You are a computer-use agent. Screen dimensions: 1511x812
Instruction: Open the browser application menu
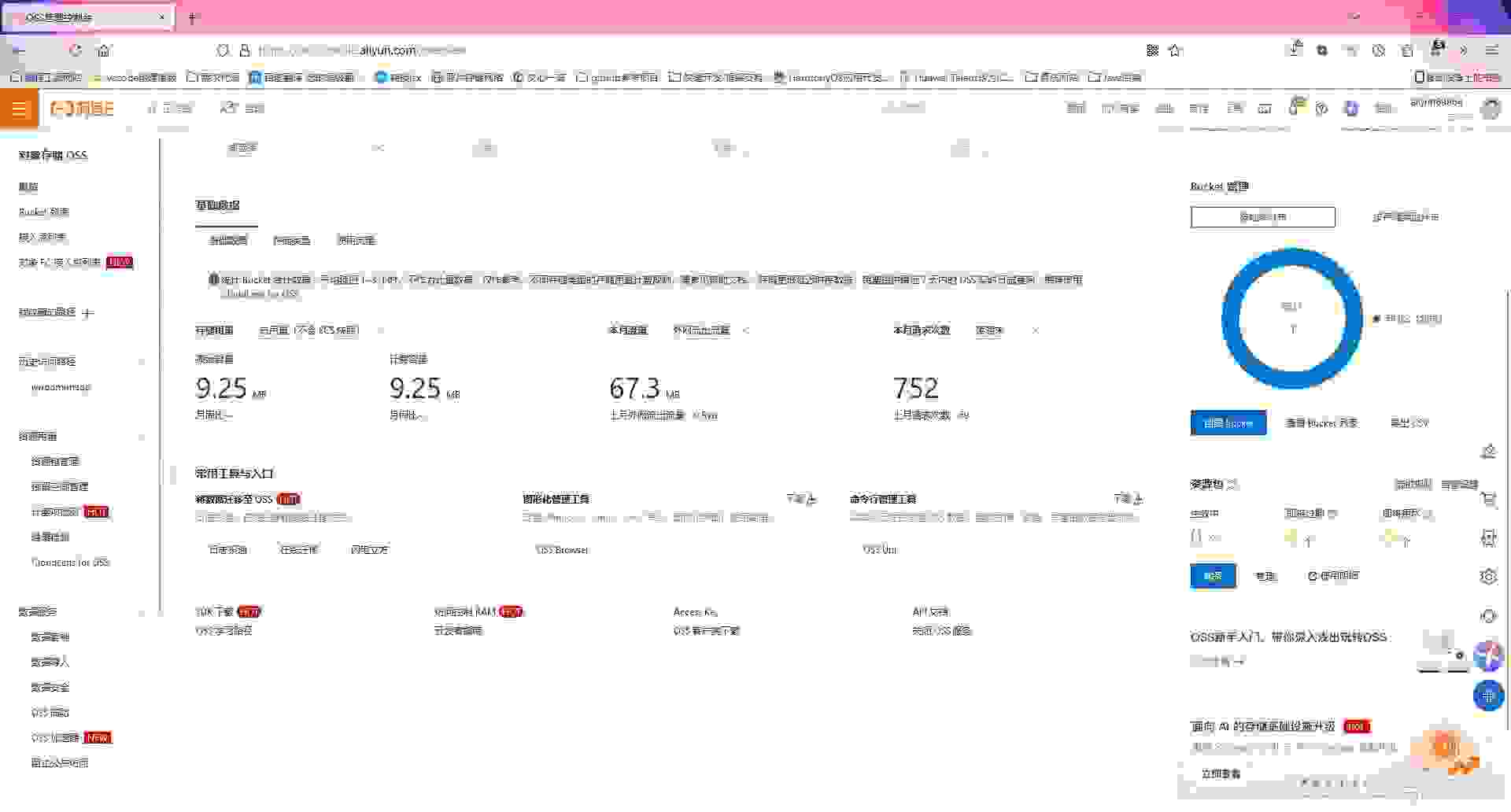coord(1491,50)
